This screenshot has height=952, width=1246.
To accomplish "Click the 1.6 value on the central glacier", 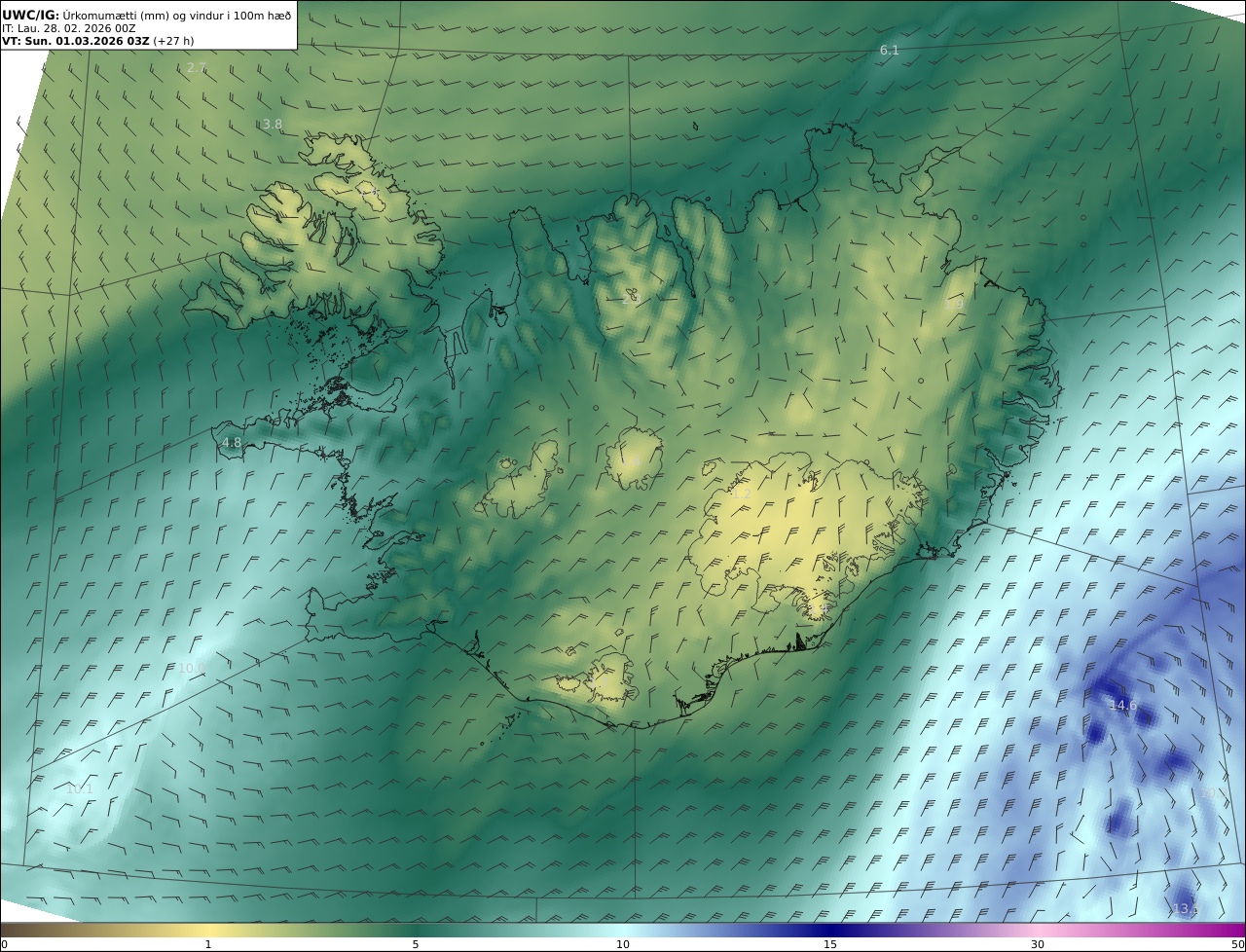I will click(631, 460).
